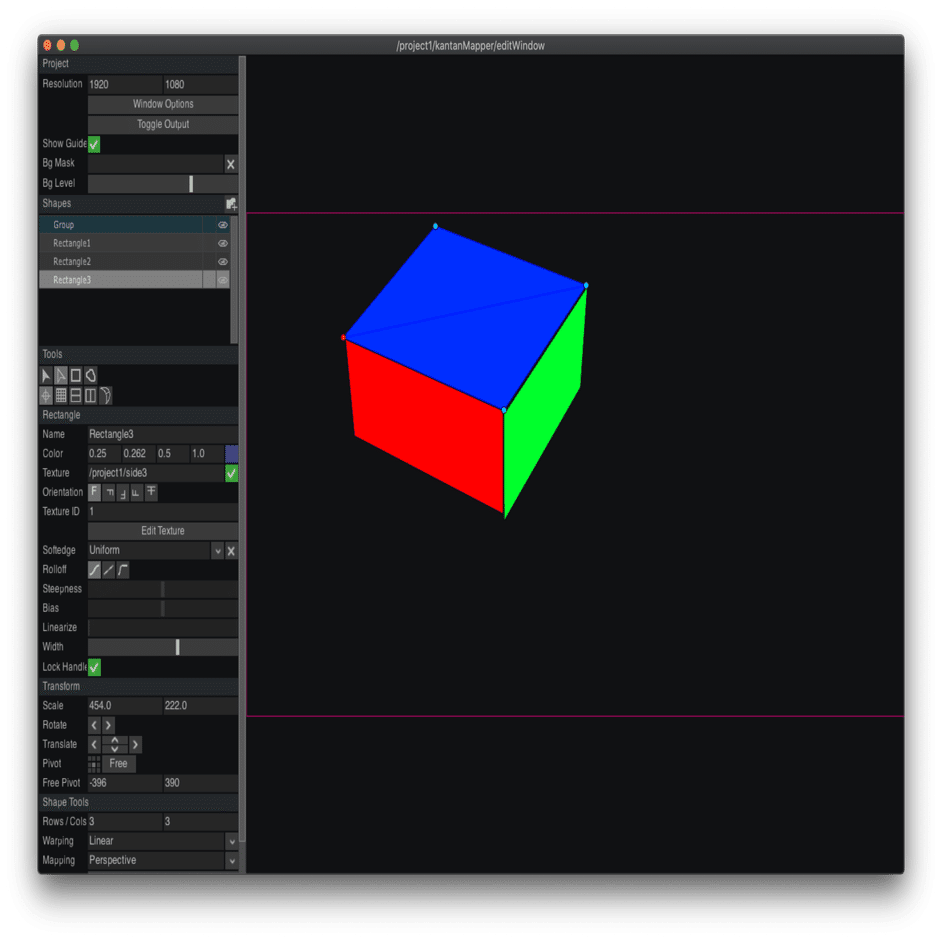Click the Scale Y field 222.0
942x942 pixels.
click(x=201, y=706)
